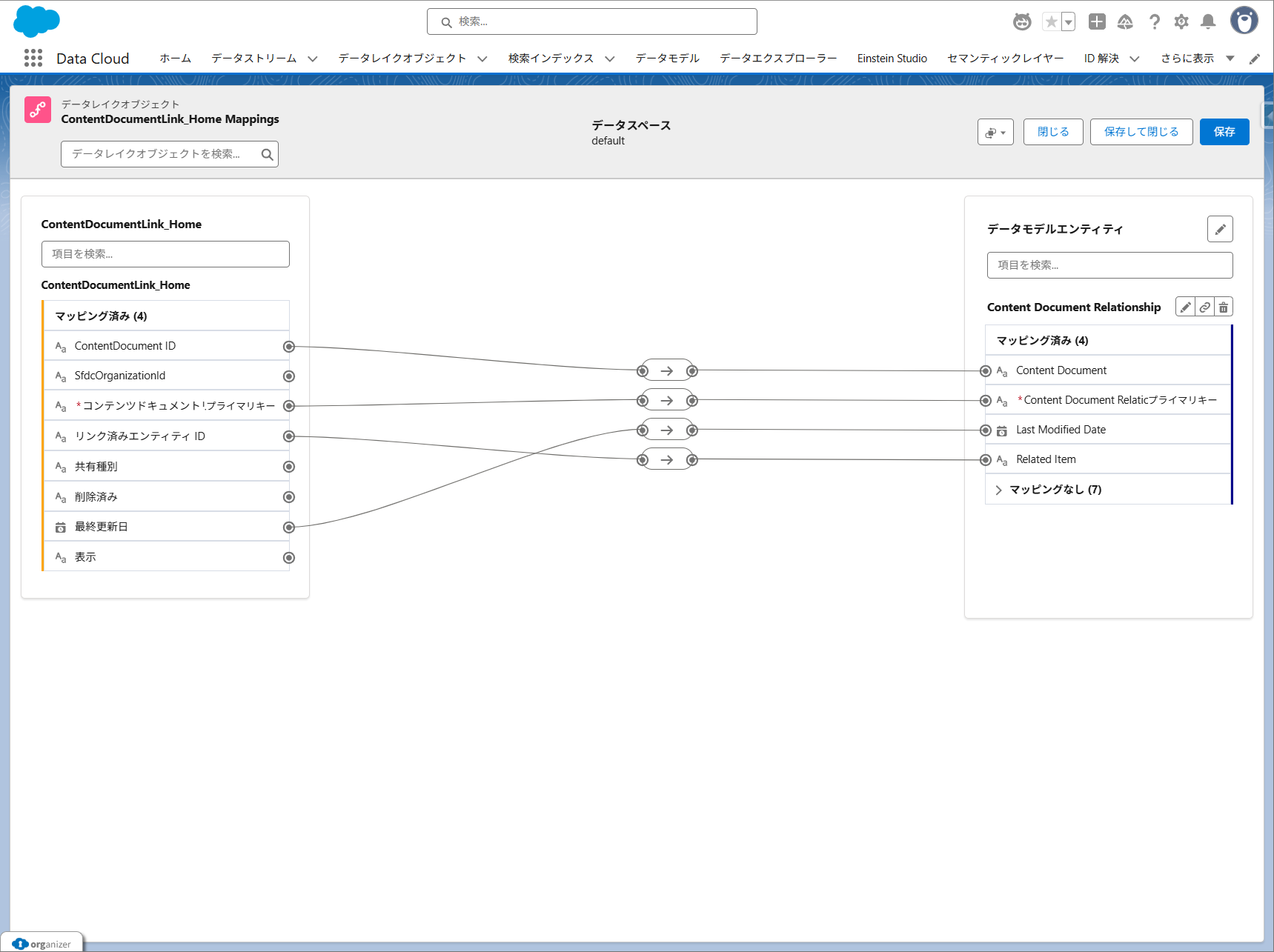This screenshot has height=952, width=1274.
Task: Edit the Content Document Relationship entity with its pencil
Action: click(1185, 307)
